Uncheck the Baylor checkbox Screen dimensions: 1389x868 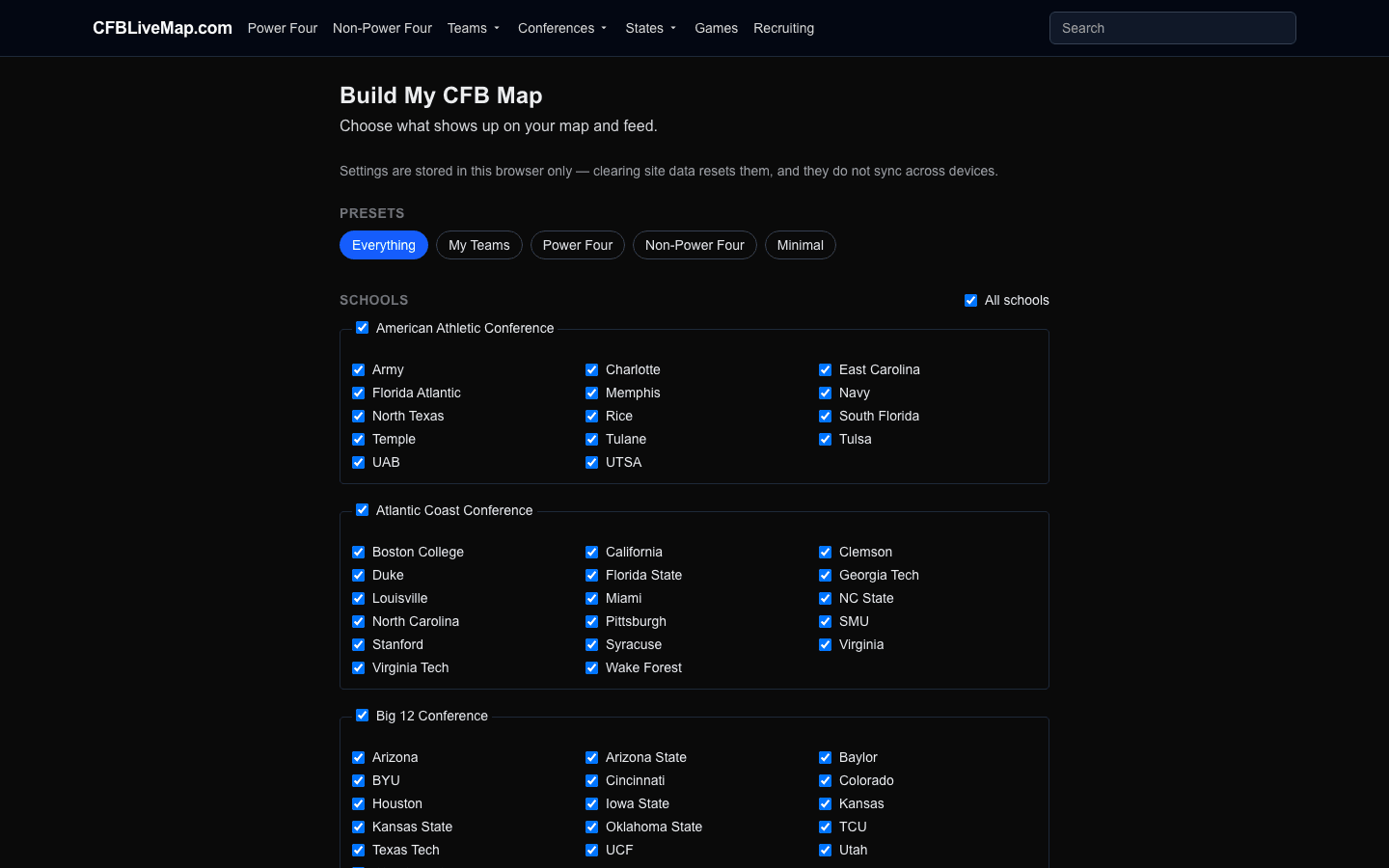click(825, 757)
